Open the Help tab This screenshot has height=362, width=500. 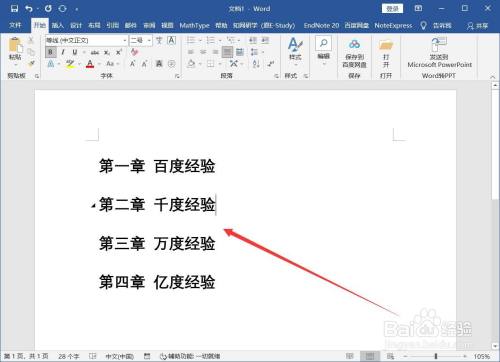point(221,25)
